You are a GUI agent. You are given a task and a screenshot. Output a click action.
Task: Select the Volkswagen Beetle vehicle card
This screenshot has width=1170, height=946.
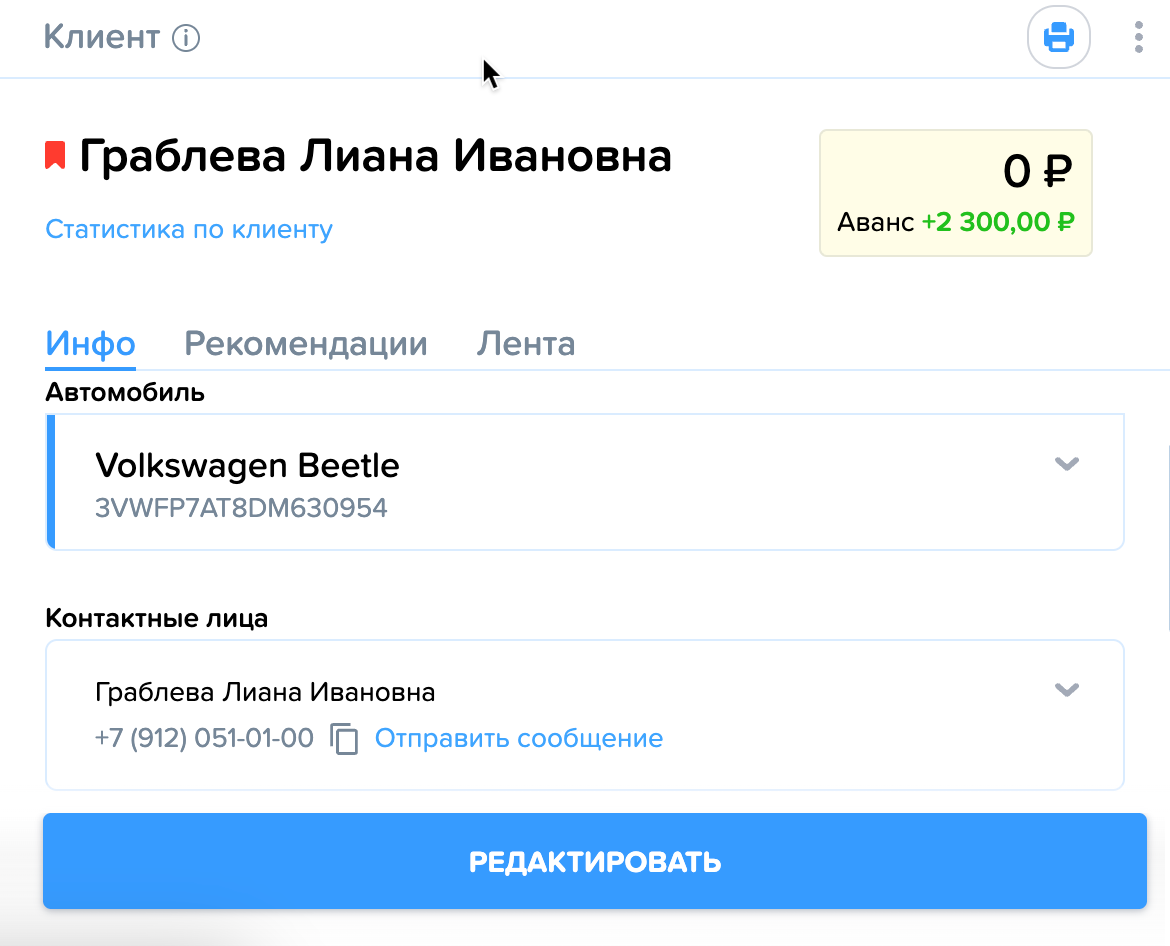pos(585,482)
